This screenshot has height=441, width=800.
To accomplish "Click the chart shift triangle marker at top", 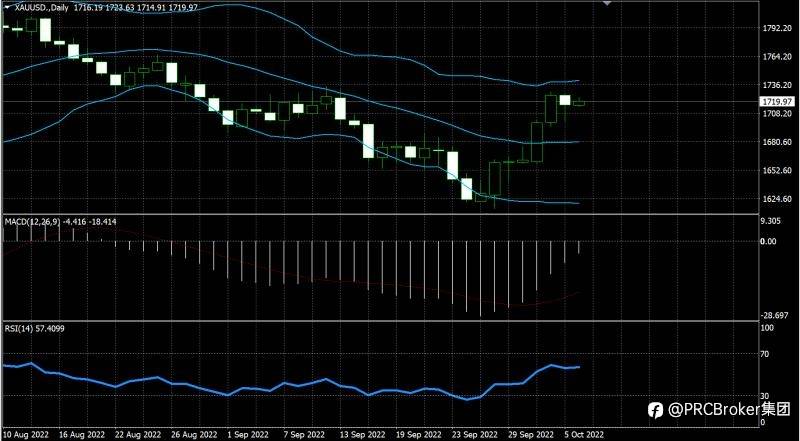I will tap(607, 3).
